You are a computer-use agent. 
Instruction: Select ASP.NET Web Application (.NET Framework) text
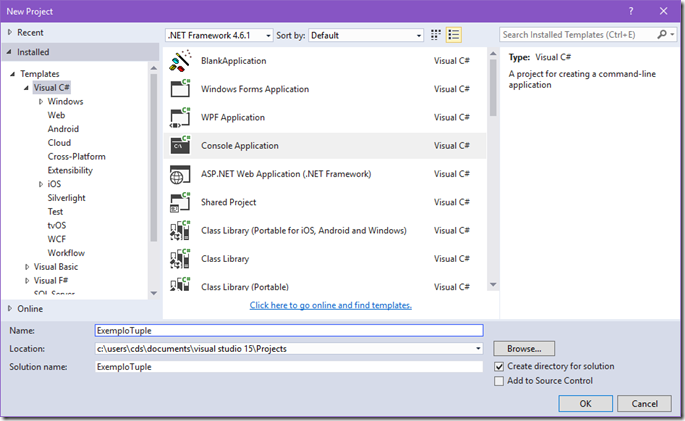tap(286, 174)
